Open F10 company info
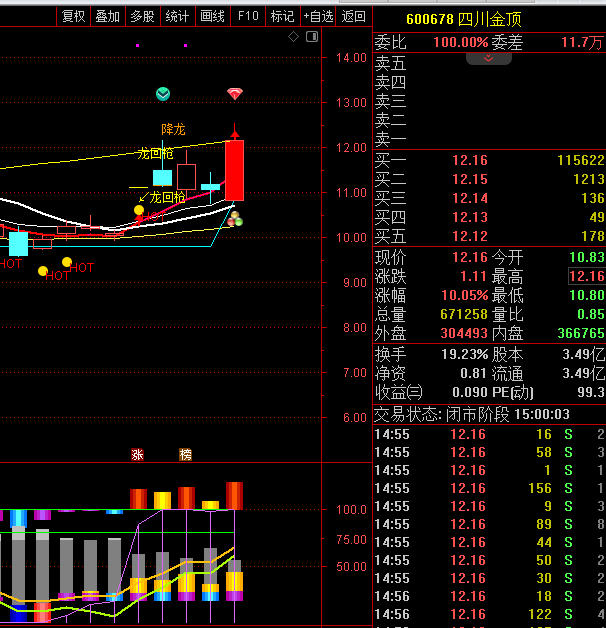This screenshot has width=606, height=628. pyautogui.click(x=248, y=16)
